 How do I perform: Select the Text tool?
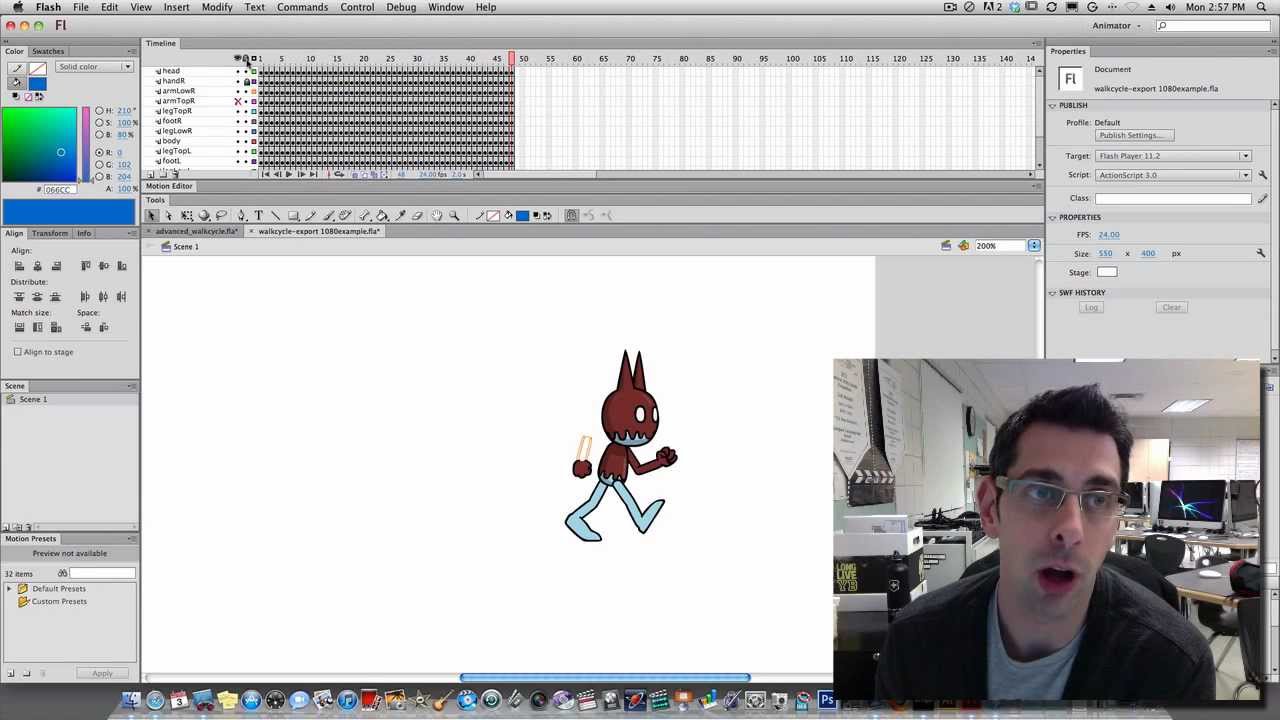pyautogui.click(x=258, y=215)
